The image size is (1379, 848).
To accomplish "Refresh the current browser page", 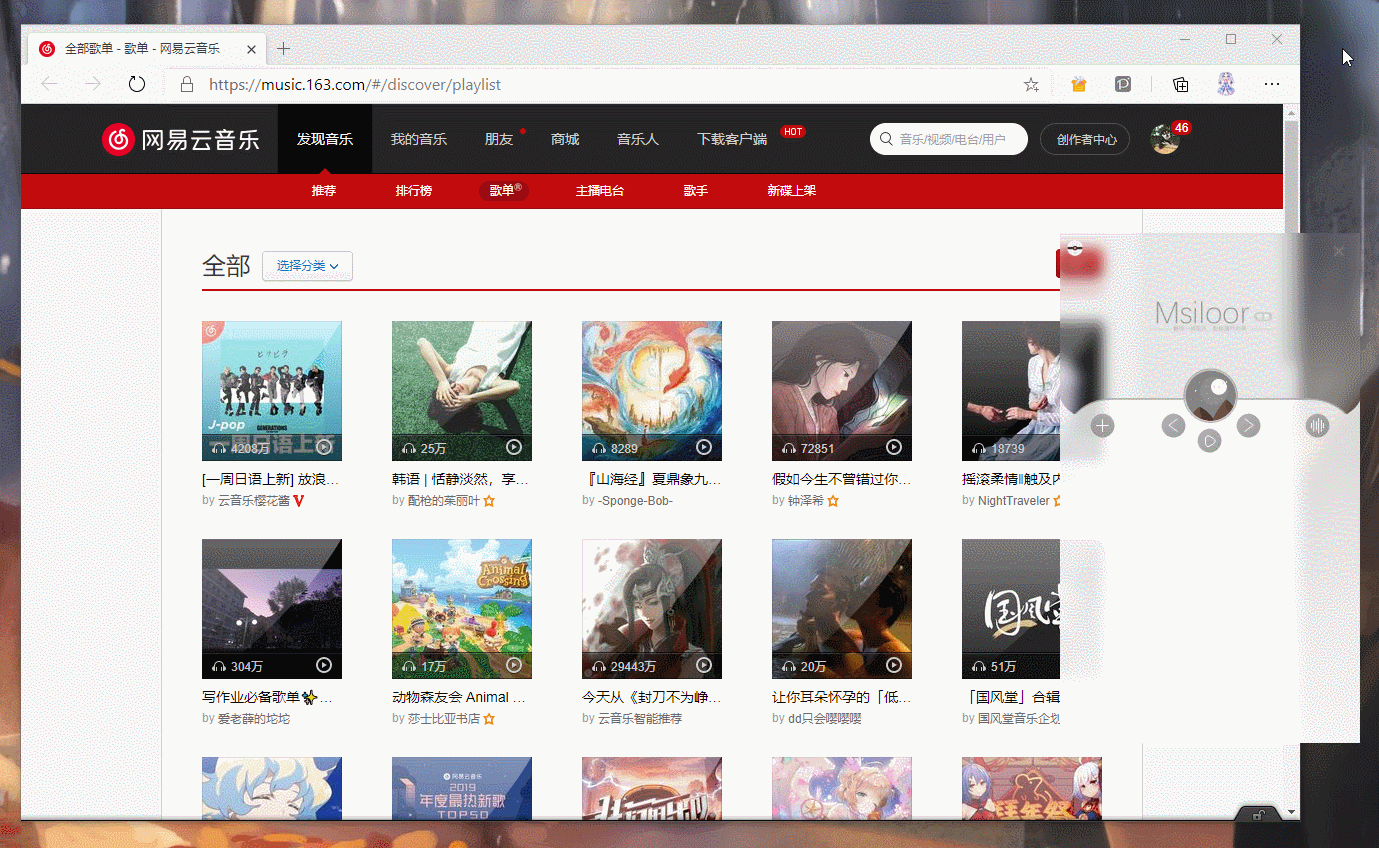I will pyautogui.click(x=137, y=85).
